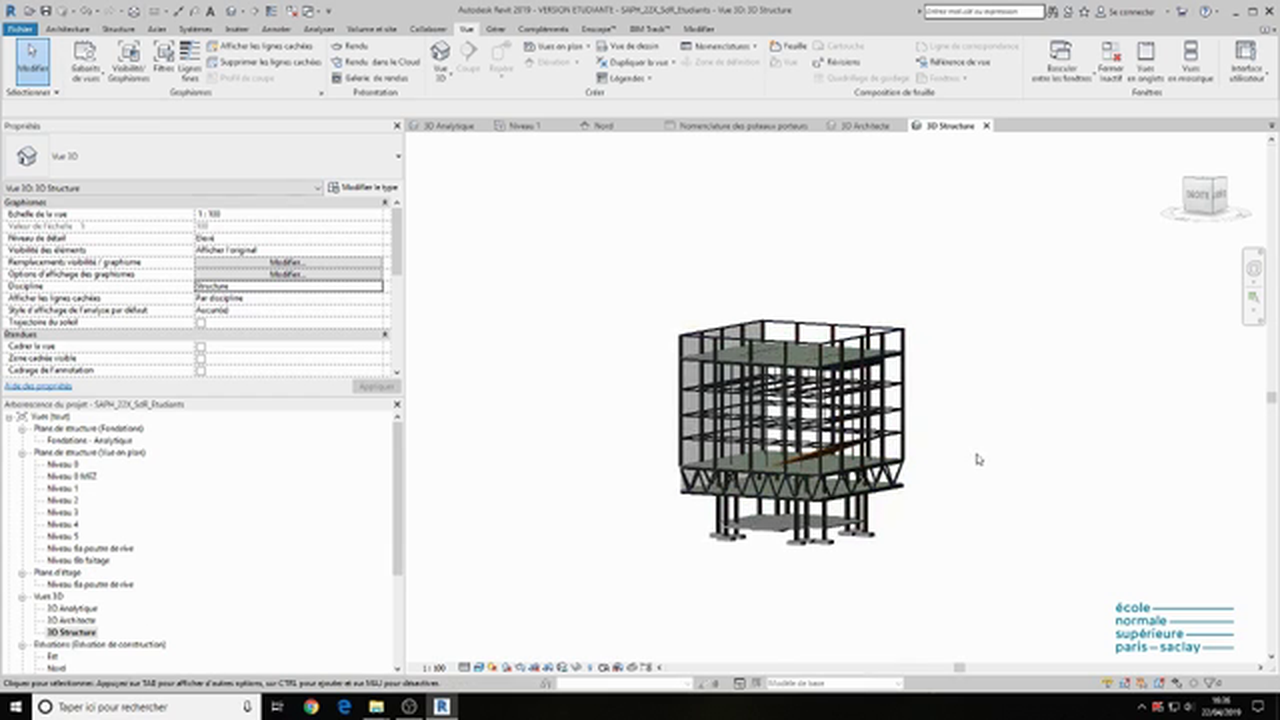This screenshot has height=720, width=1280.
Task: Open the Architecture ribbon tab
Action: (67, 29)
